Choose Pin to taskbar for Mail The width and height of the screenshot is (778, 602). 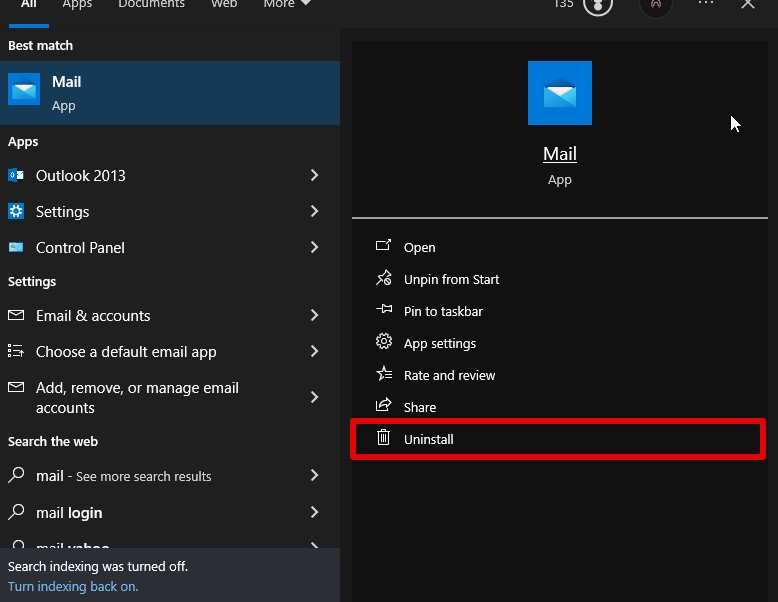(443, 311)
